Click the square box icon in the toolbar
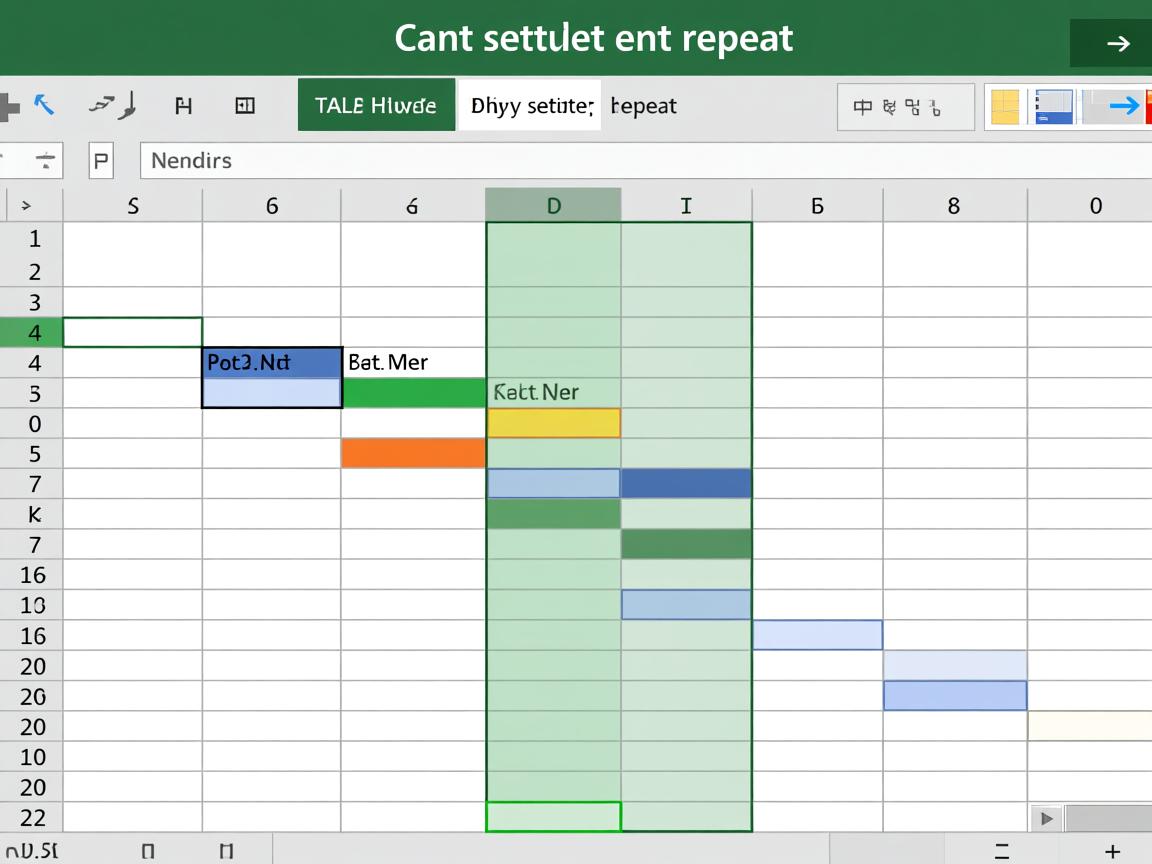 pyautogui.click(x=245, y=106)
